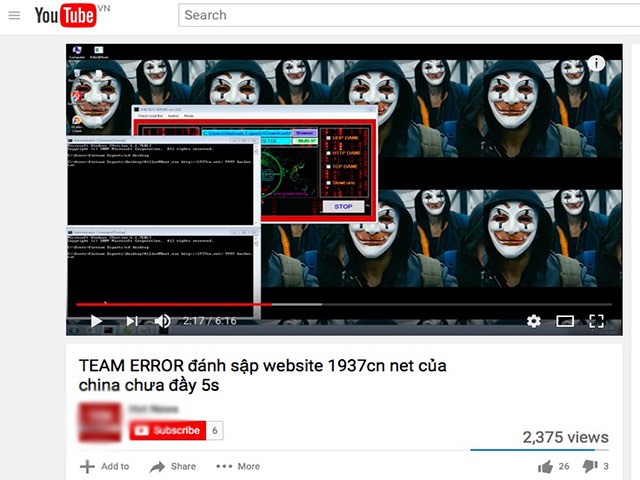Subscribe to the channel
Screen dimensions: 640x480
[x=166, y=430]
